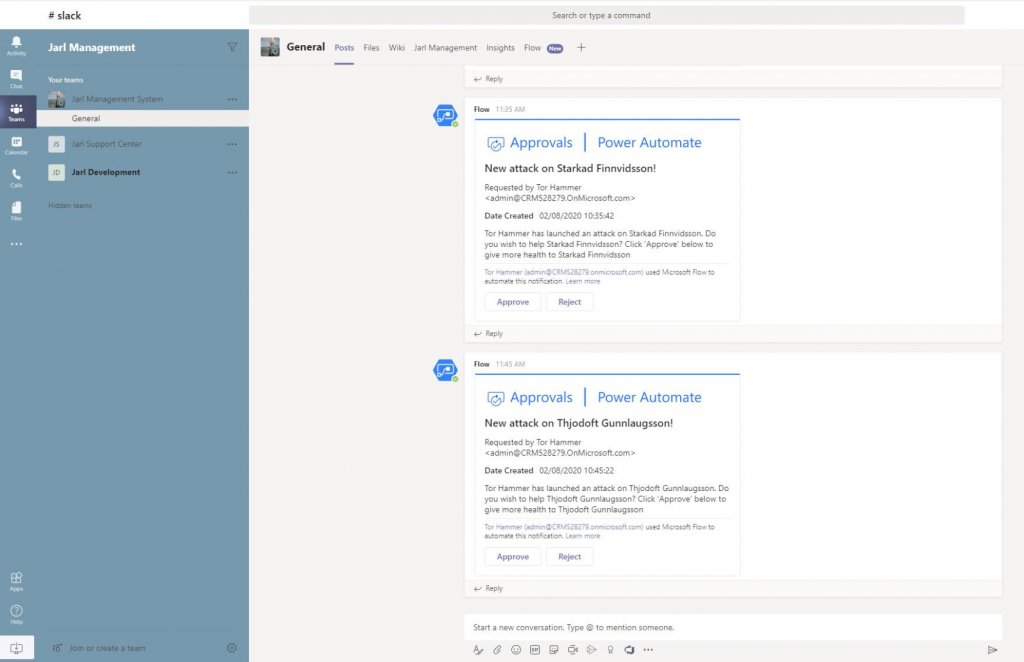The image size is (1024, 662).
Task: Show more apps ellipsis in left rail
Action: pyautogui.click(x=16, y=244)
